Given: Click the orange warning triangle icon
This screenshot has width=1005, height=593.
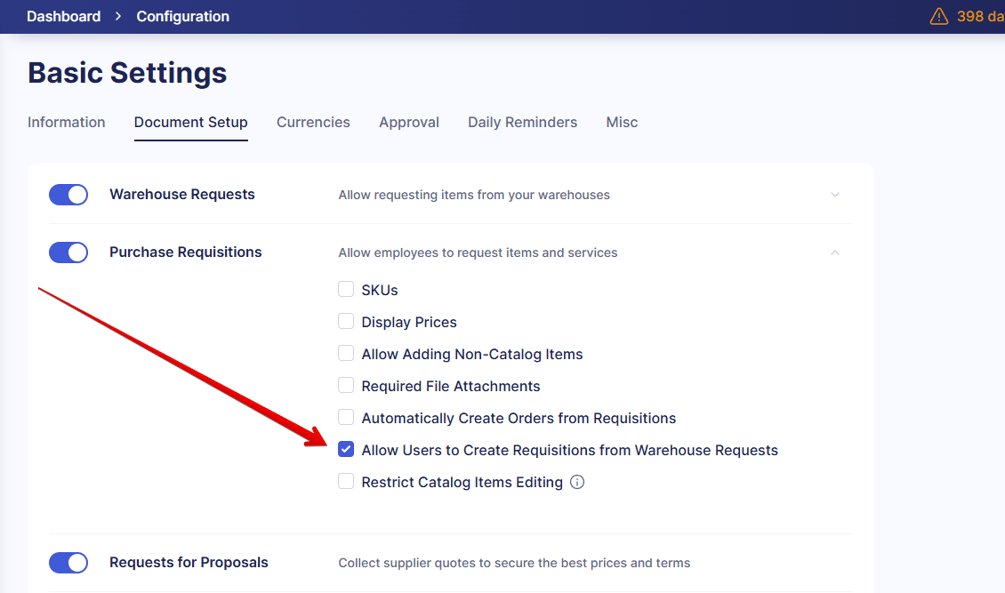Looking at the screenshot, I should pyautogui.click(x=938, y=16).
